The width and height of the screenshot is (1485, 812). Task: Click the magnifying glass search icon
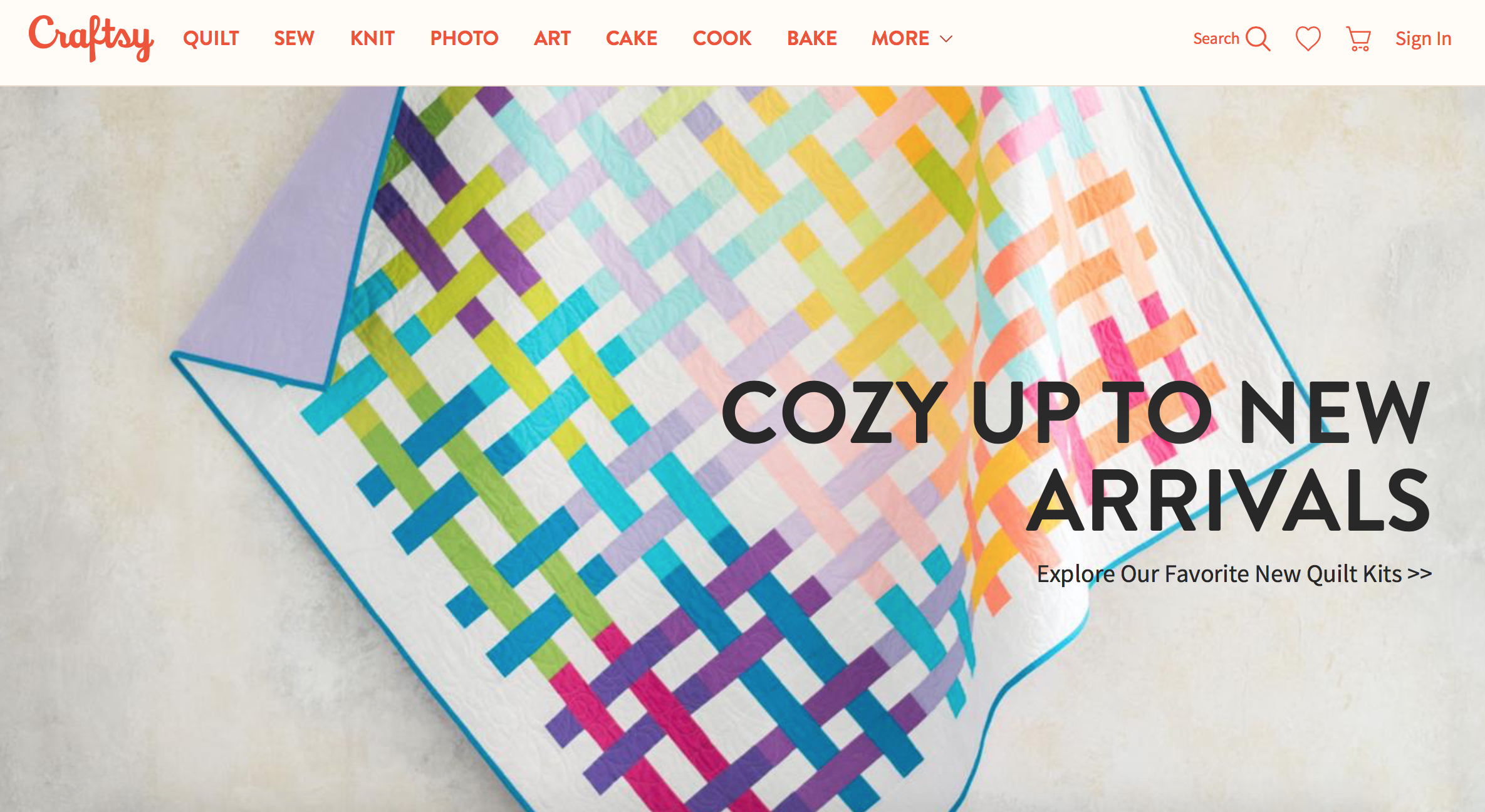pyautogui.click(x=1258, y=39)
